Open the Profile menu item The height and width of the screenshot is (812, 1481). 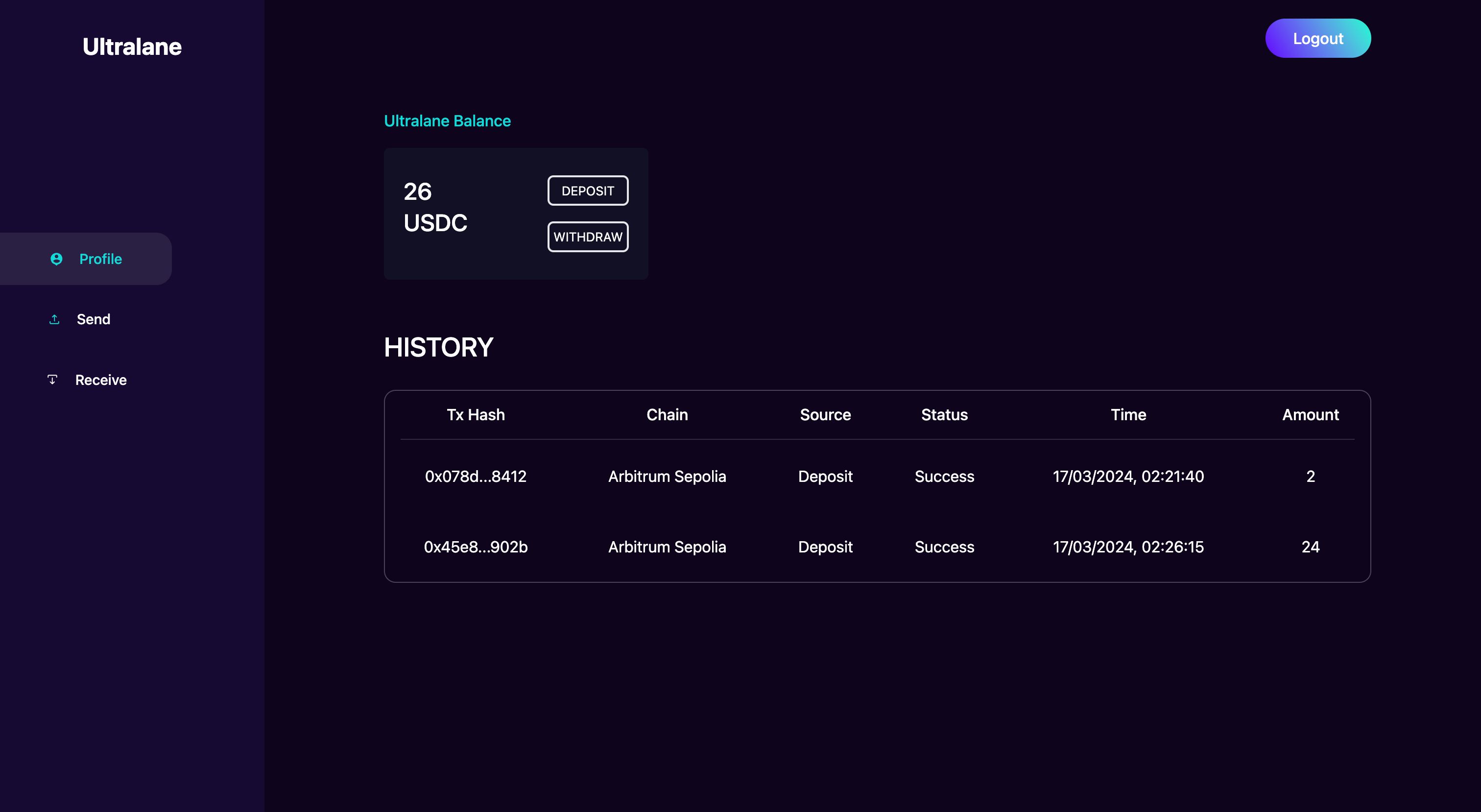[x=86, y=259]
